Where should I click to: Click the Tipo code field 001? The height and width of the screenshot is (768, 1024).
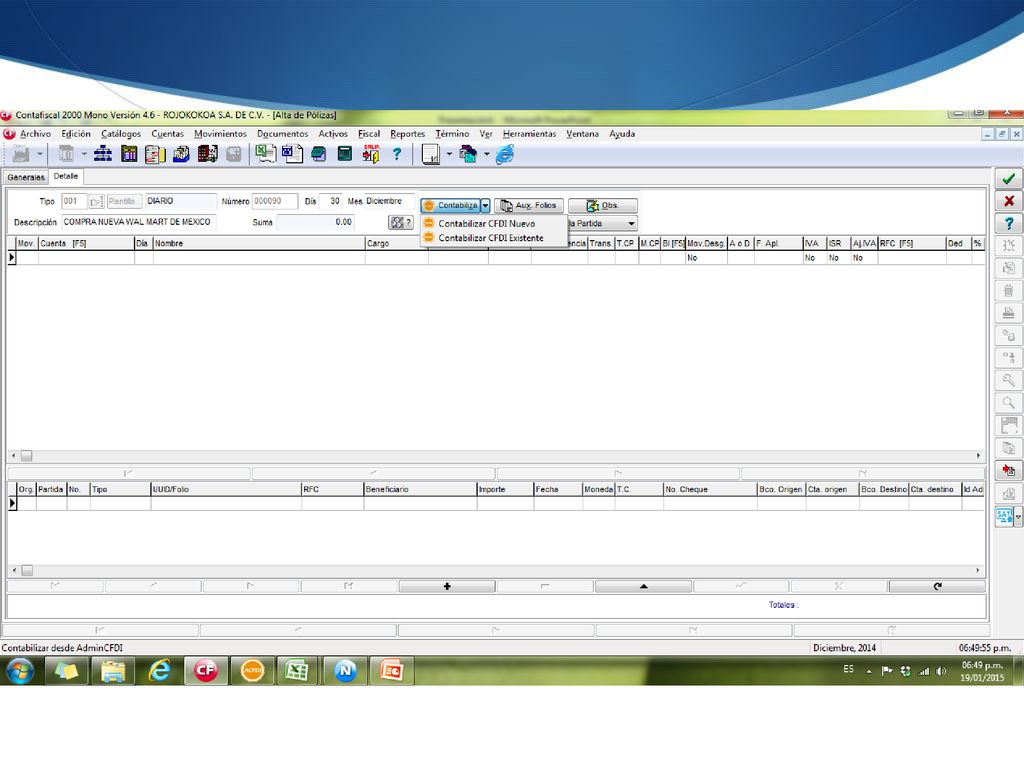click(74, 201)
